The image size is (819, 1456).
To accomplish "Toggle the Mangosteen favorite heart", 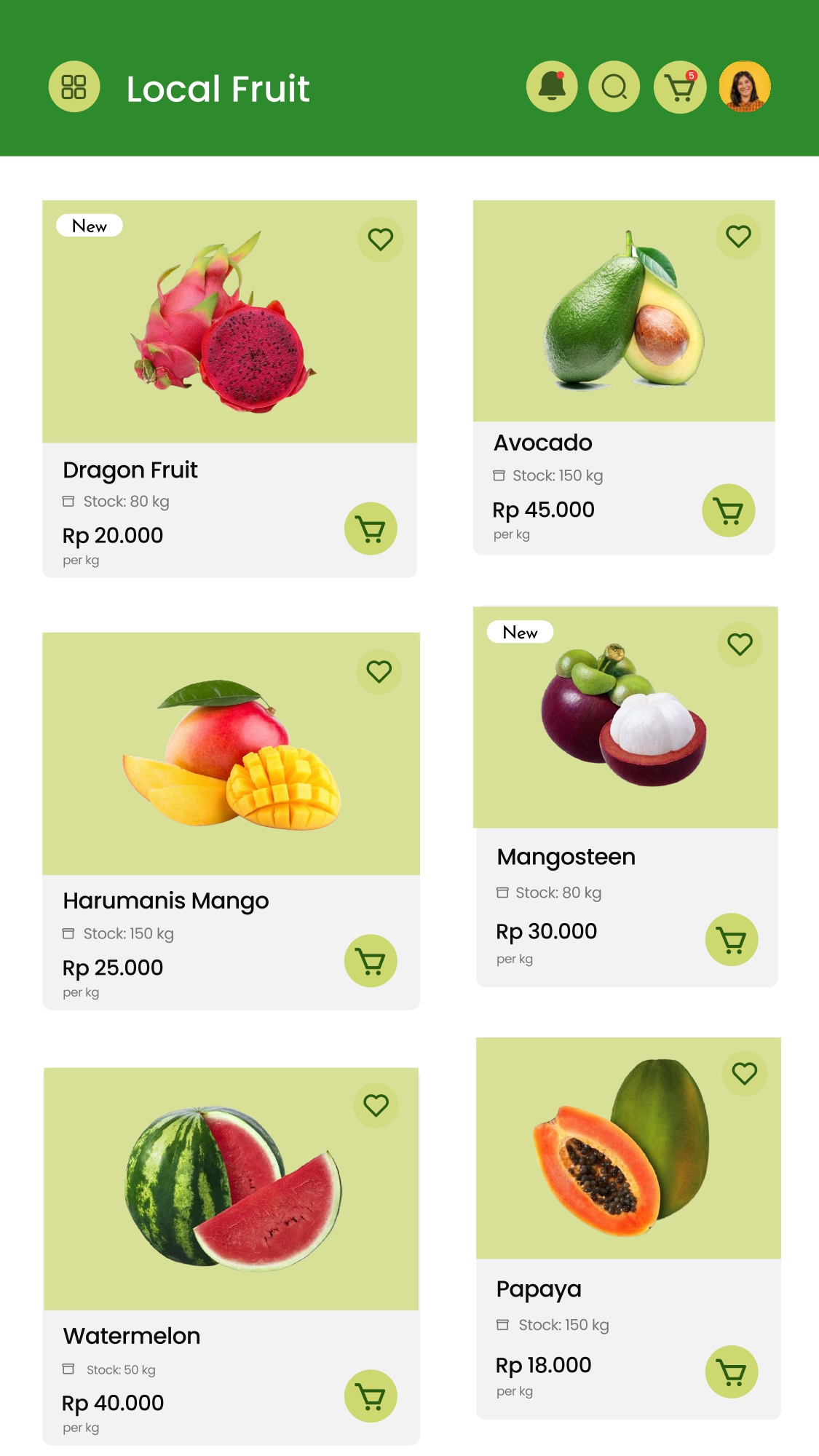I will [740, 644].
